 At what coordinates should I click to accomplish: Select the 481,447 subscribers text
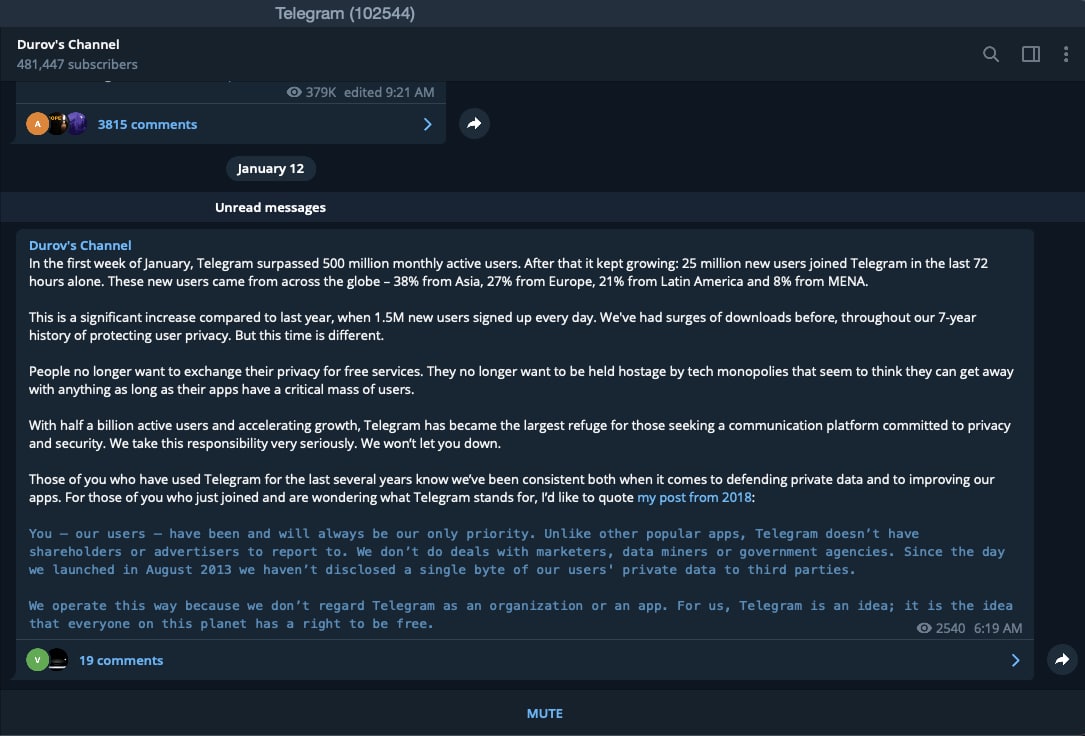[77, 64]
